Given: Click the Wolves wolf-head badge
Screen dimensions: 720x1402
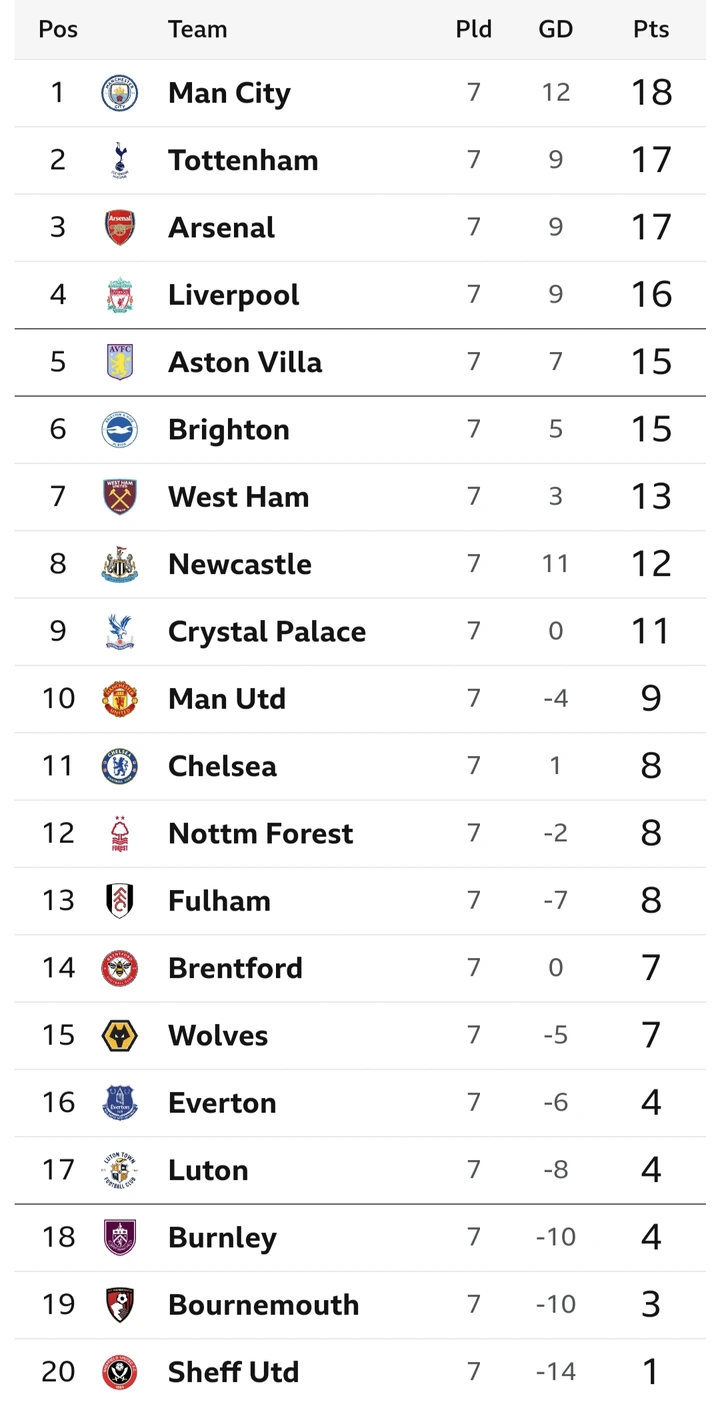Looking at the screenshot, I should pyautogui.click(x=120, y=1036).
